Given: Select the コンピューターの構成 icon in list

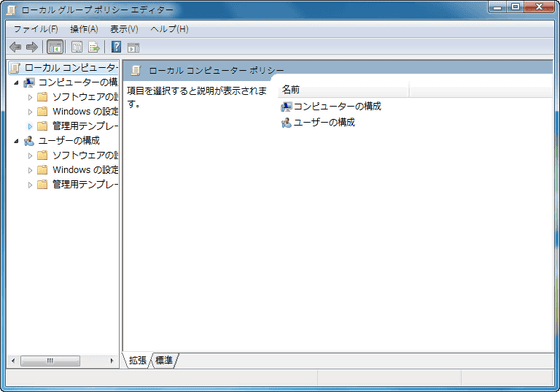Looking at the screenshot, I should click(286, 106).
